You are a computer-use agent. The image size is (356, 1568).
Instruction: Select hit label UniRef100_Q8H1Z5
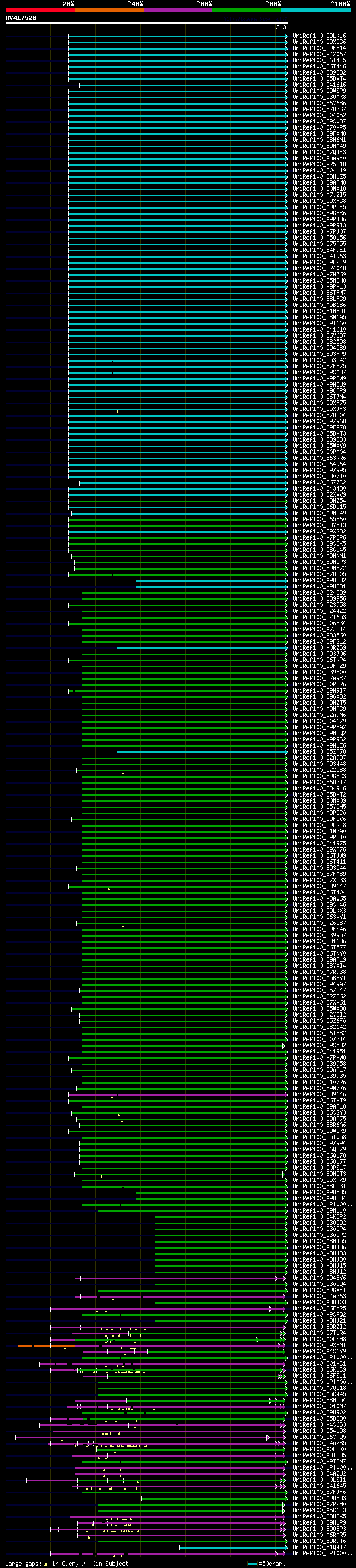(319, 176)
